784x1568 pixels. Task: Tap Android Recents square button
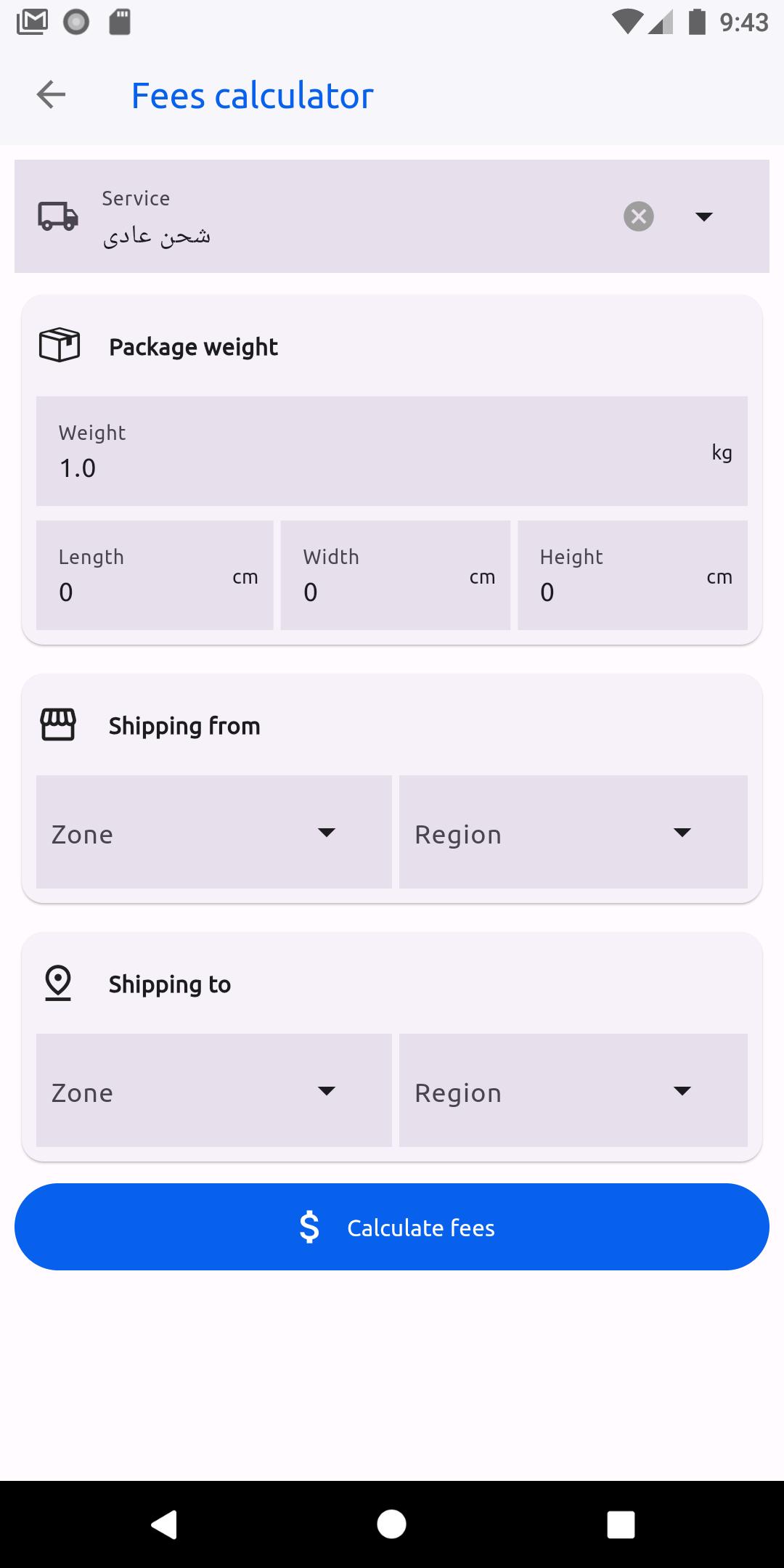coord(621,1524)
